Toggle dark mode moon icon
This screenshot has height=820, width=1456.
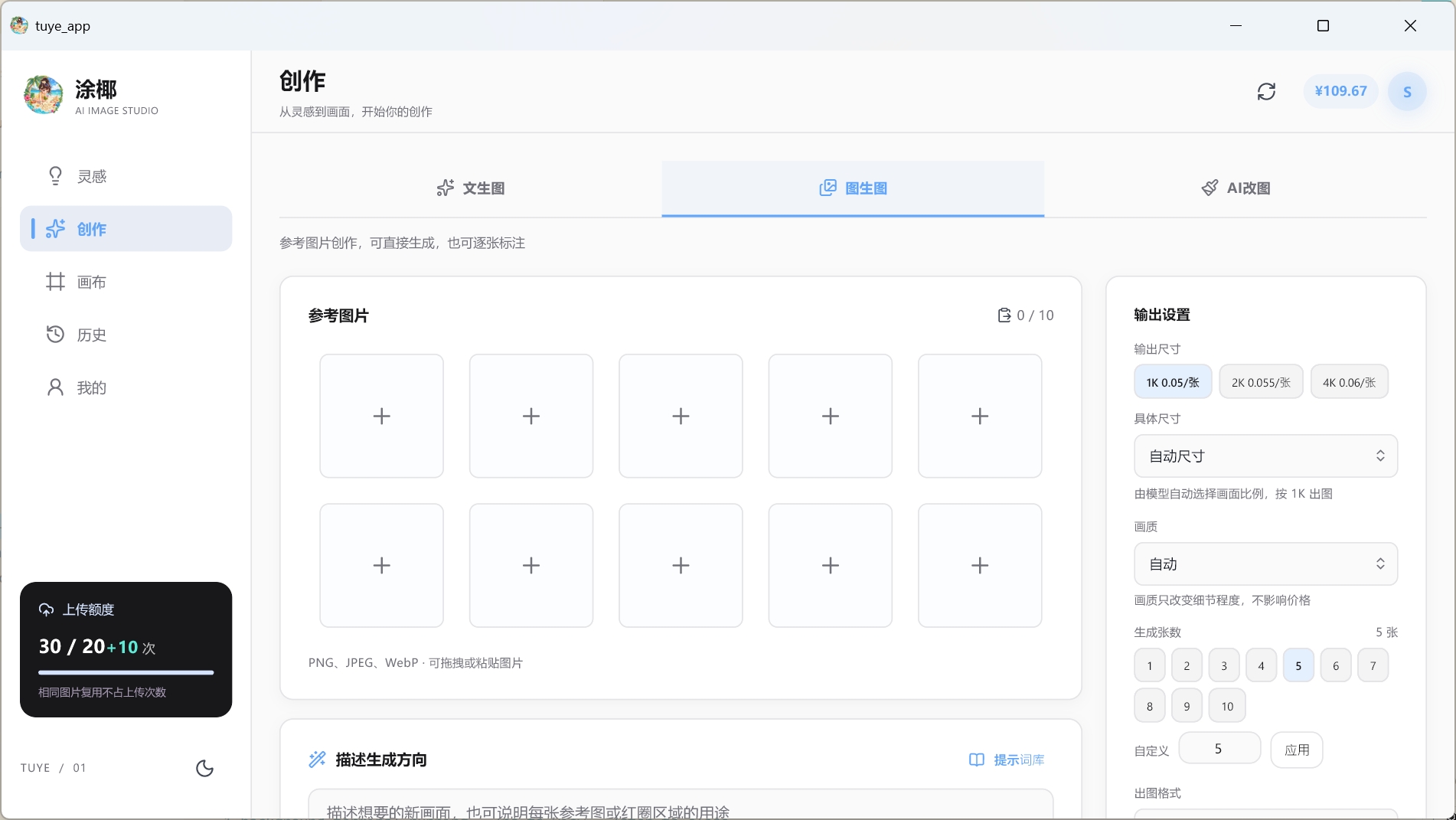pyautogui.click(x=204, y=768)
